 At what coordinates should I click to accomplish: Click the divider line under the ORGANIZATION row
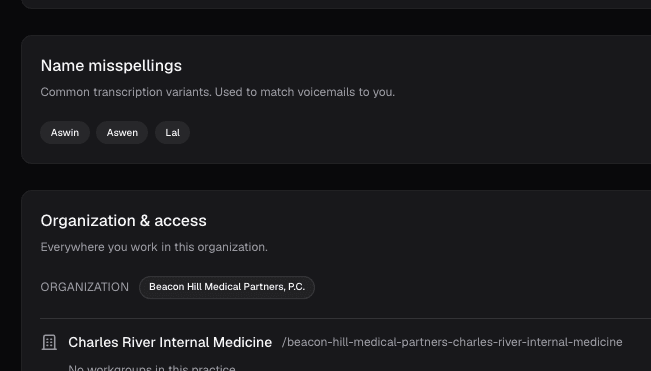[345, 319]
